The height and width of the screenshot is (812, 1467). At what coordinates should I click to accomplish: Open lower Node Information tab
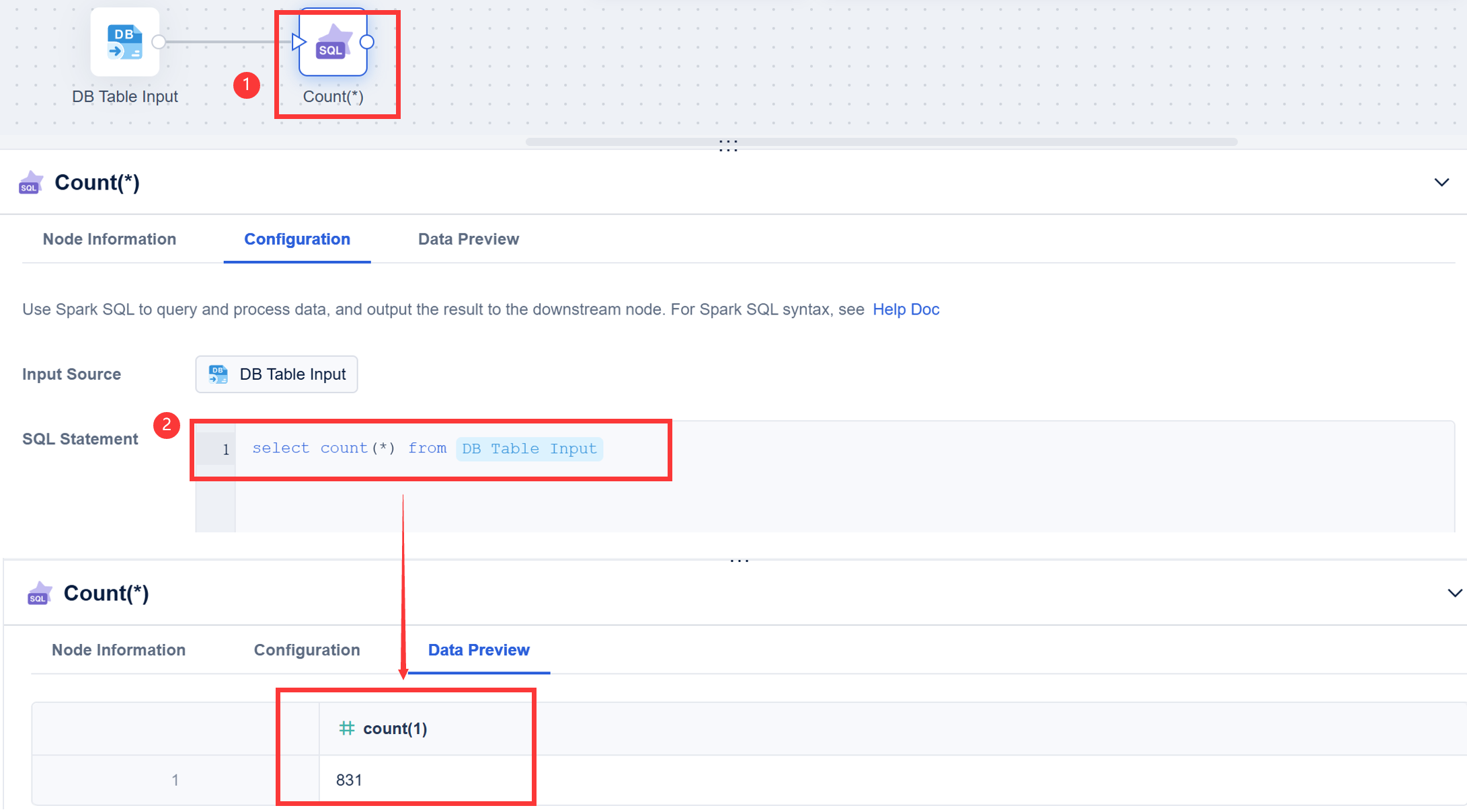pos(118,650)
